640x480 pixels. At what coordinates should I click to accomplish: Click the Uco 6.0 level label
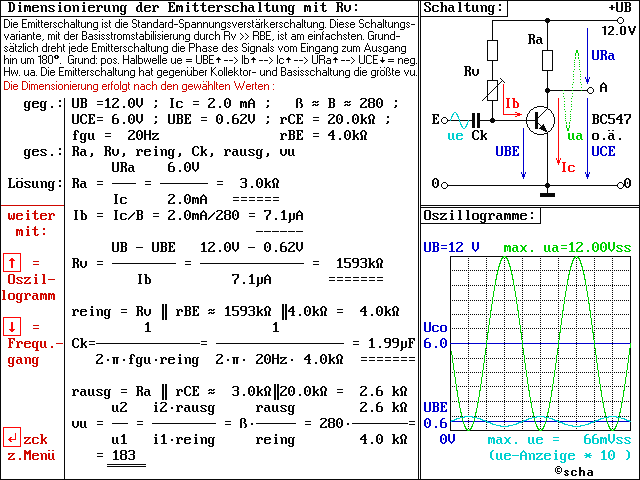(435, 336)
